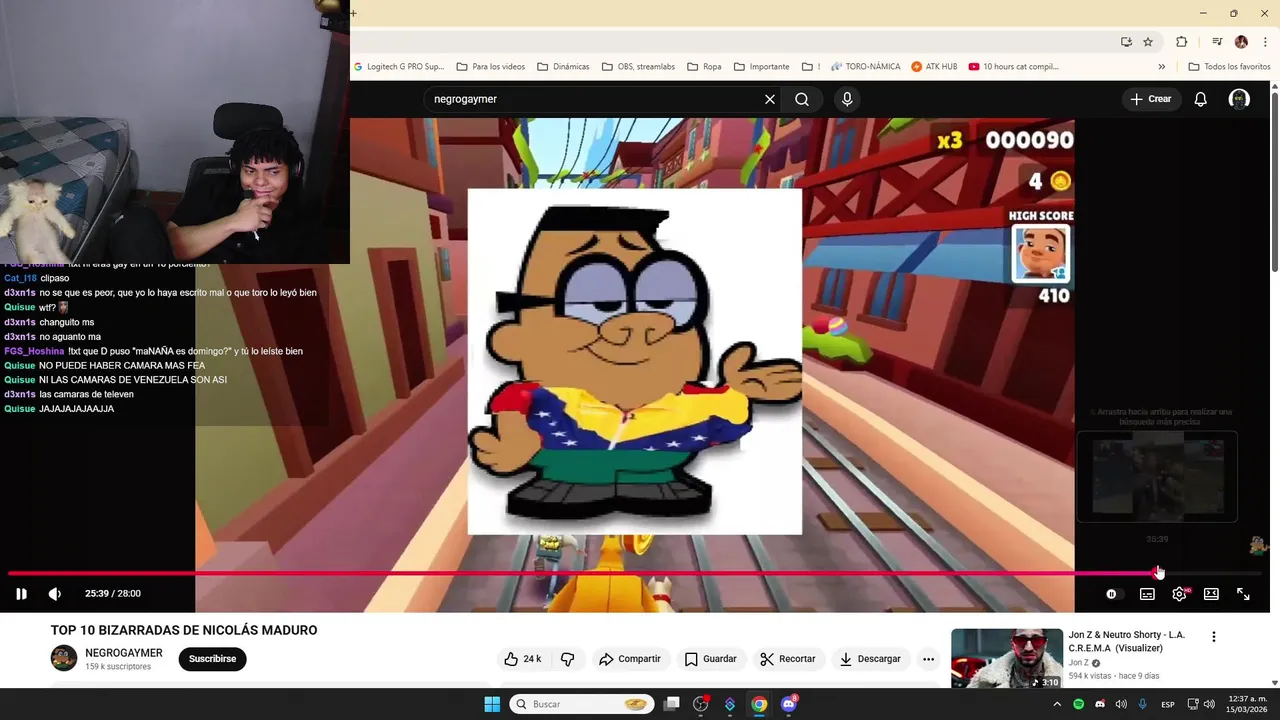Viewport: 1280px width, 720px height.
Task: Click the Recortar clip button
Action: (x=787, y=659)
